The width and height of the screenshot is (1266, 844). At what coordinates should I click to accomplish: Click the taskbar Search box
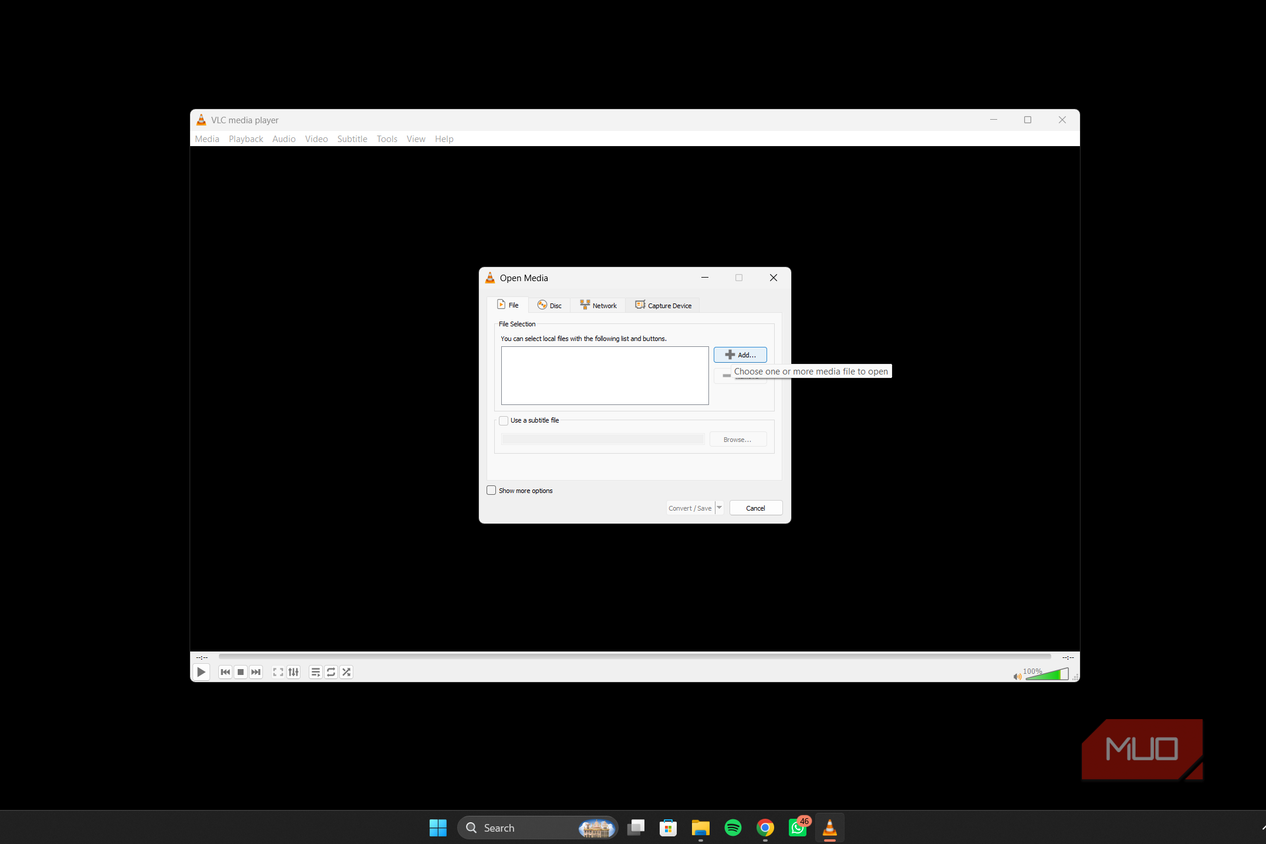[x=536, y=828]
